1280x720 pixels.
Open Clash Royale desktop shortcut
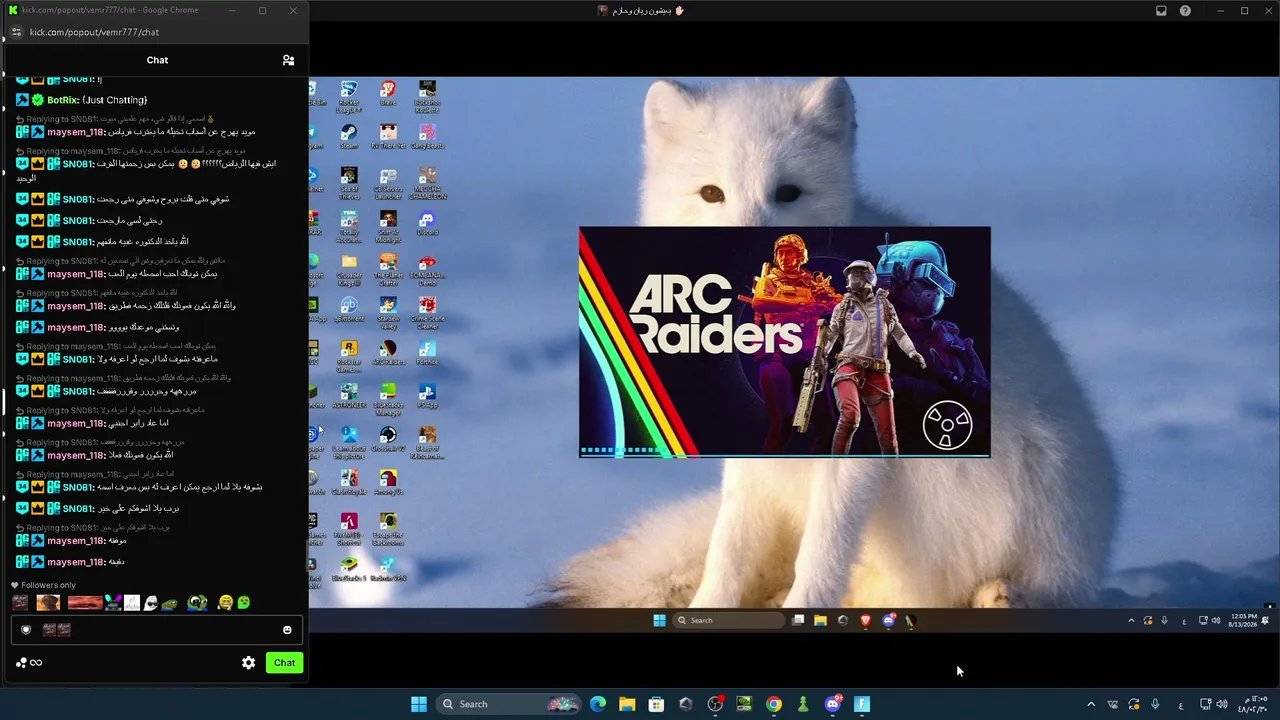[349, 483]
